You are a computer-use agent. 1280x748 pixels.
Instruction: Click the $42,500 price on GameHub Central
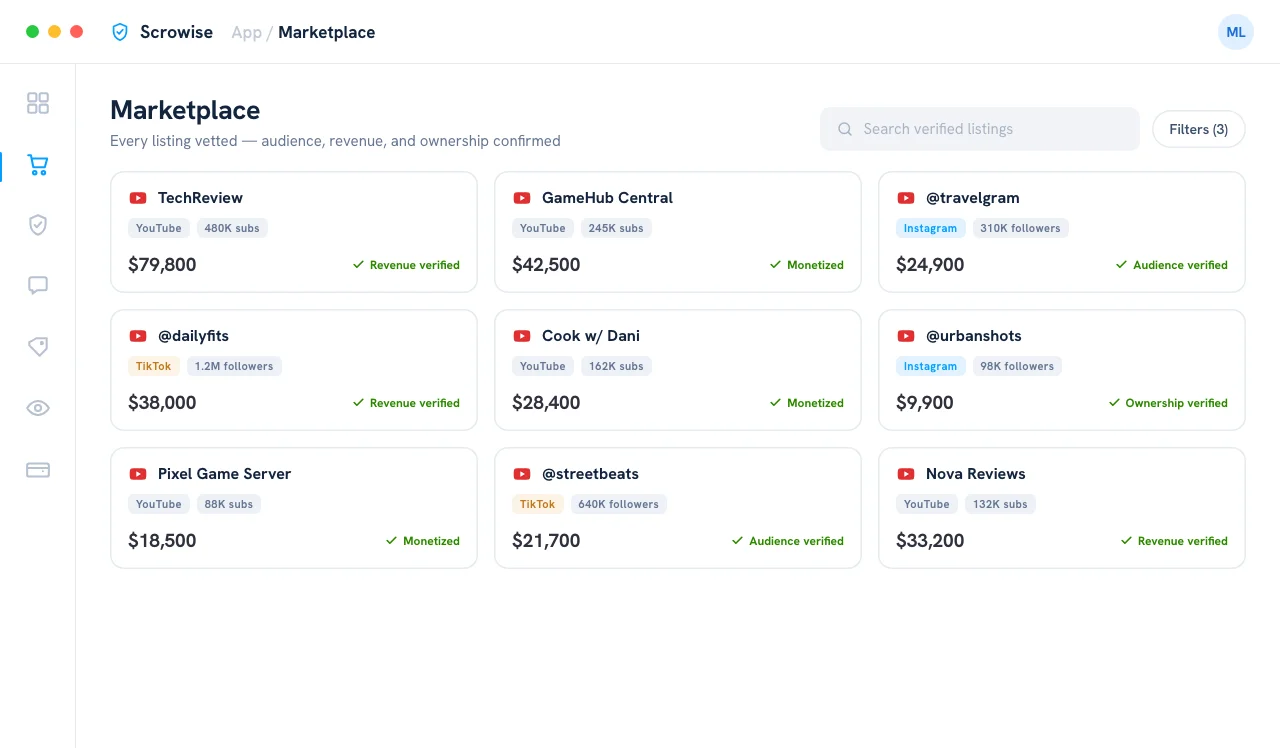(x=546, y=265)
